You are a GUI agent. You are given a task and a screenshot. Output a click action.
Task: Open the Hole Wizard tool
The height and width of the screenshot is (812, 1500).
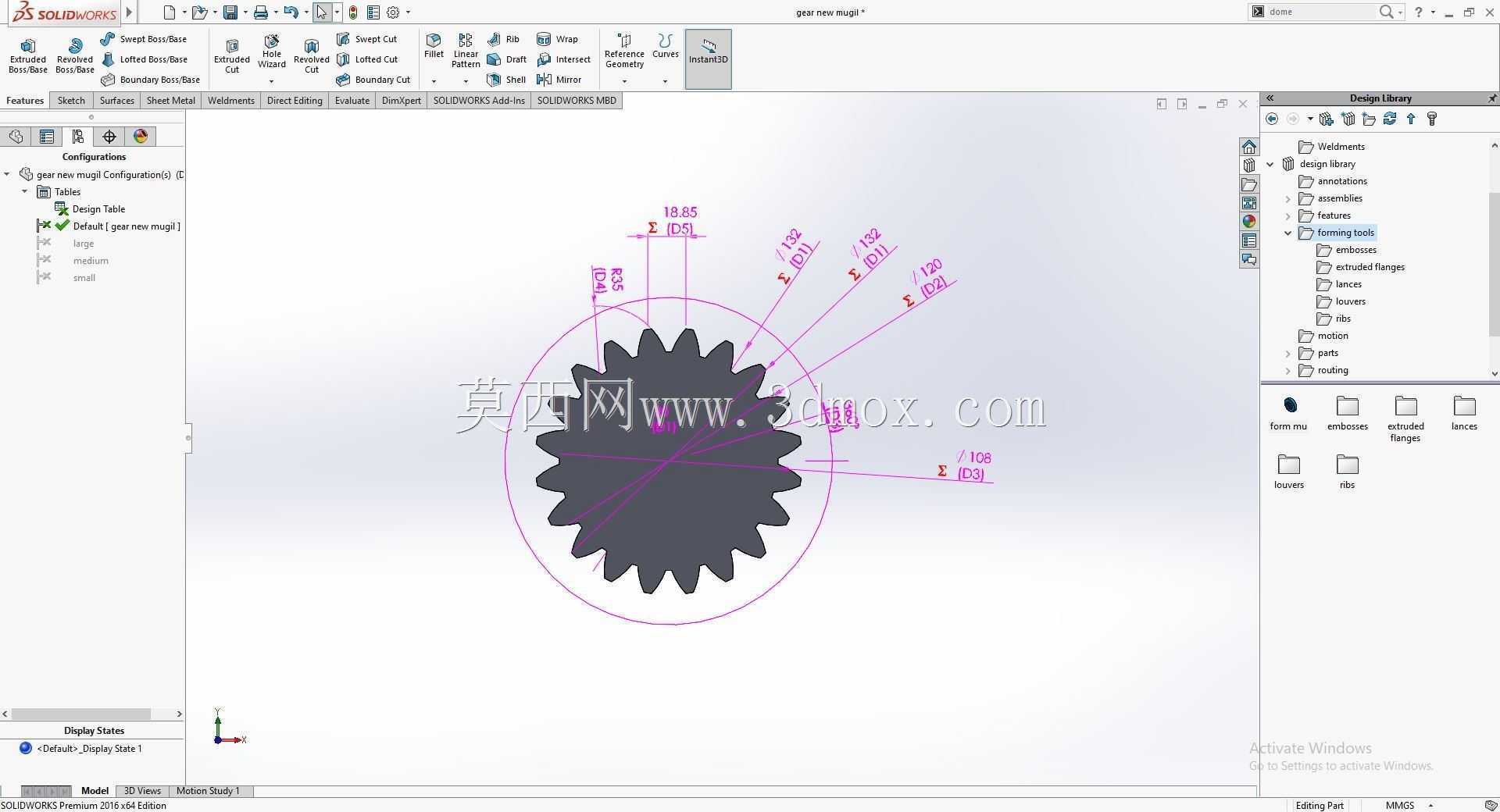tap(272, 52)
